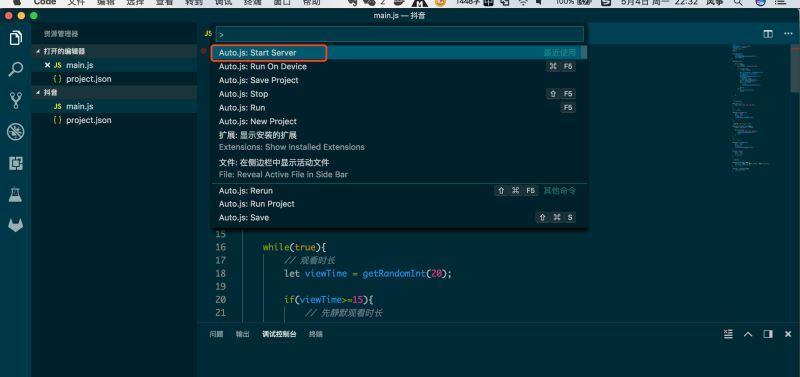The image size is (800, 377).
Task: Switch to the 问题 panel tab
Action: (216, 334)
